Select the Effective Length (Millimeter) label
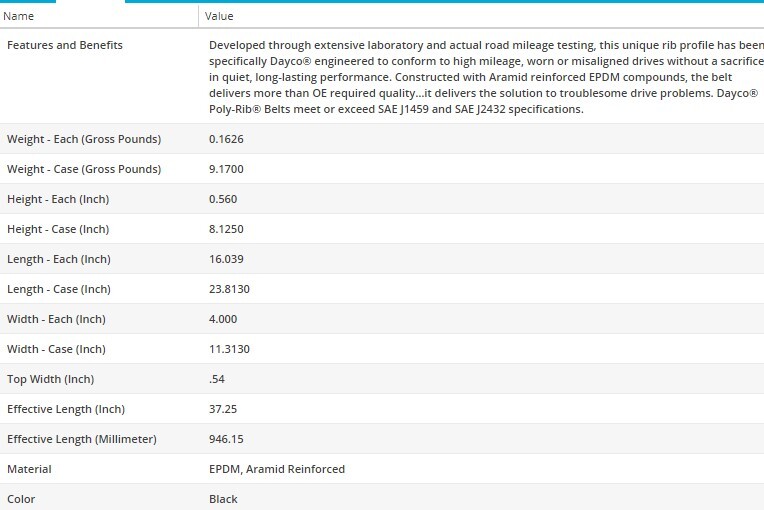764x510 pixels. pos(82,439)
